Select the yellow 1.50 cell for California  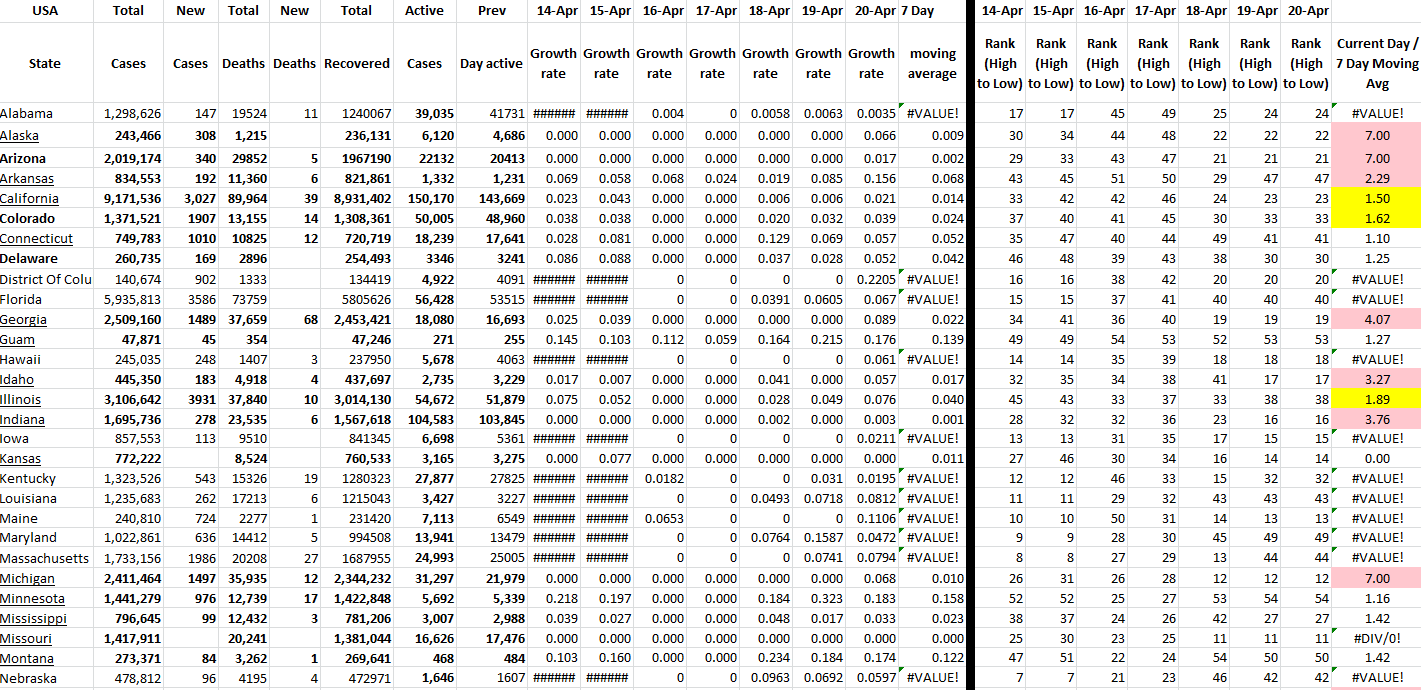[x=1377, y=198]
